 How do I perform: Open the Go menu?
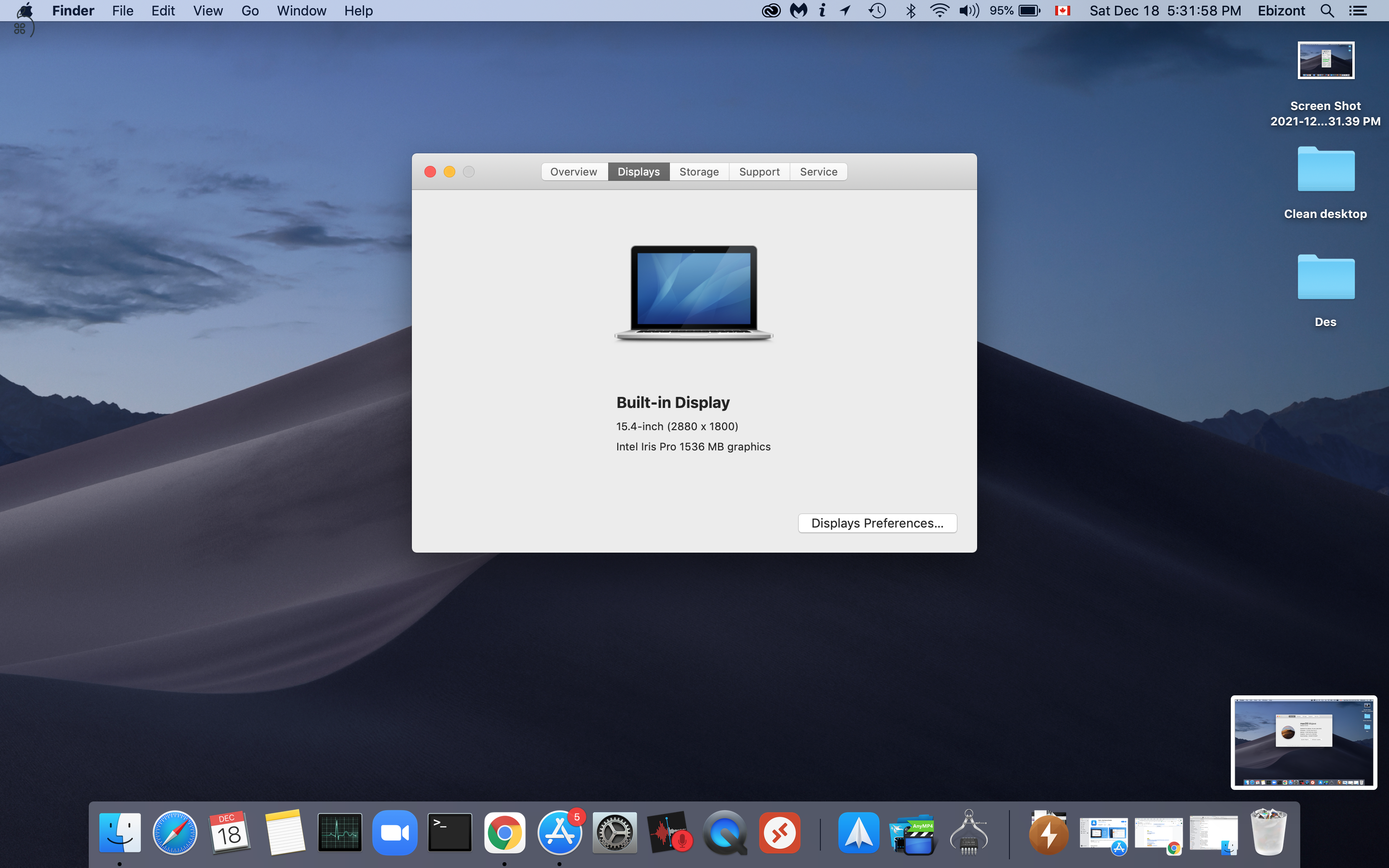[x=250, y=10]
